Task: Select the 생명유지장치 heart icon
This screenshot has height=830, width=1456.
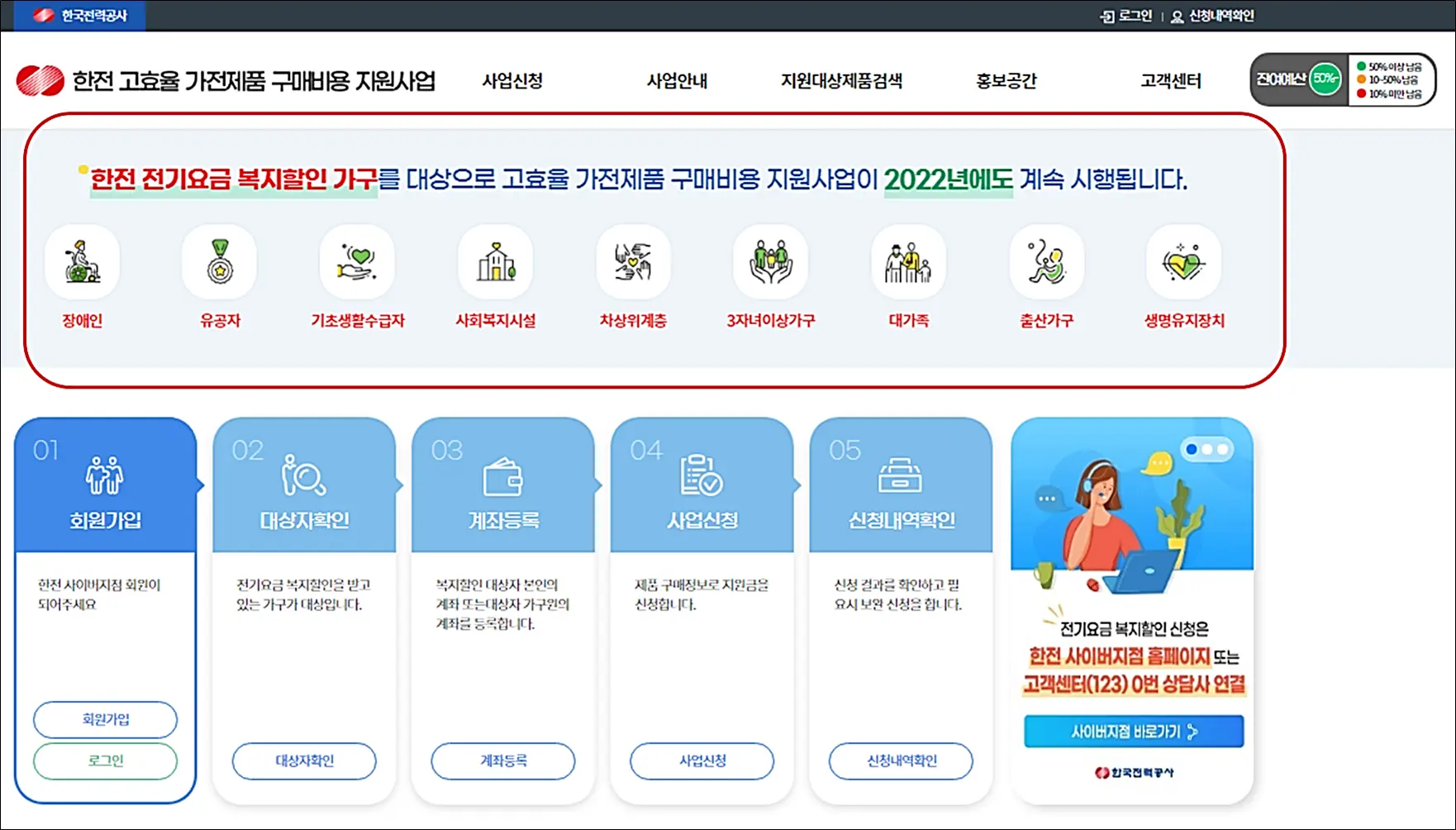Action: point(1182,261)
